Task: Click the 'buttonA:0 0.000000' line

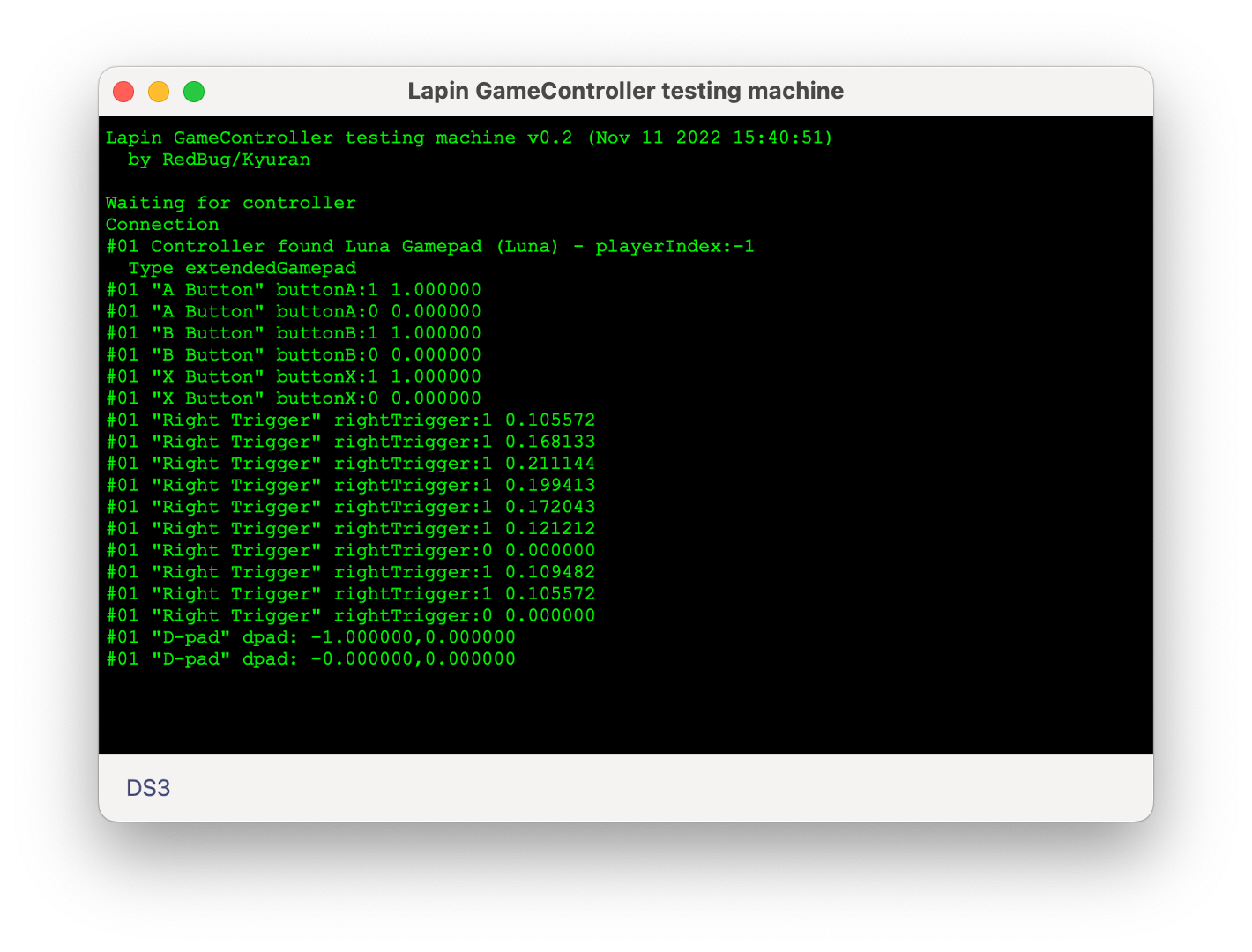Action: coord(294,312)
